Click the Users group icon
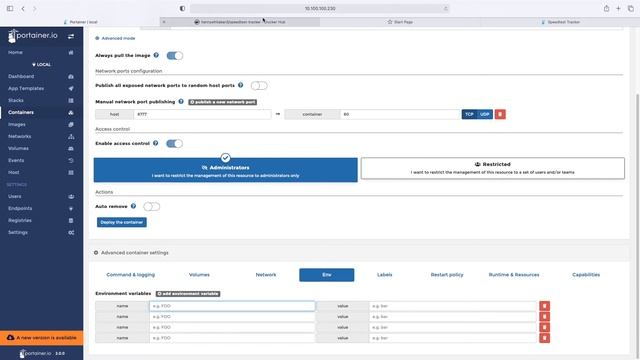Viewport: 640px width, 360px height. [71, 196]
